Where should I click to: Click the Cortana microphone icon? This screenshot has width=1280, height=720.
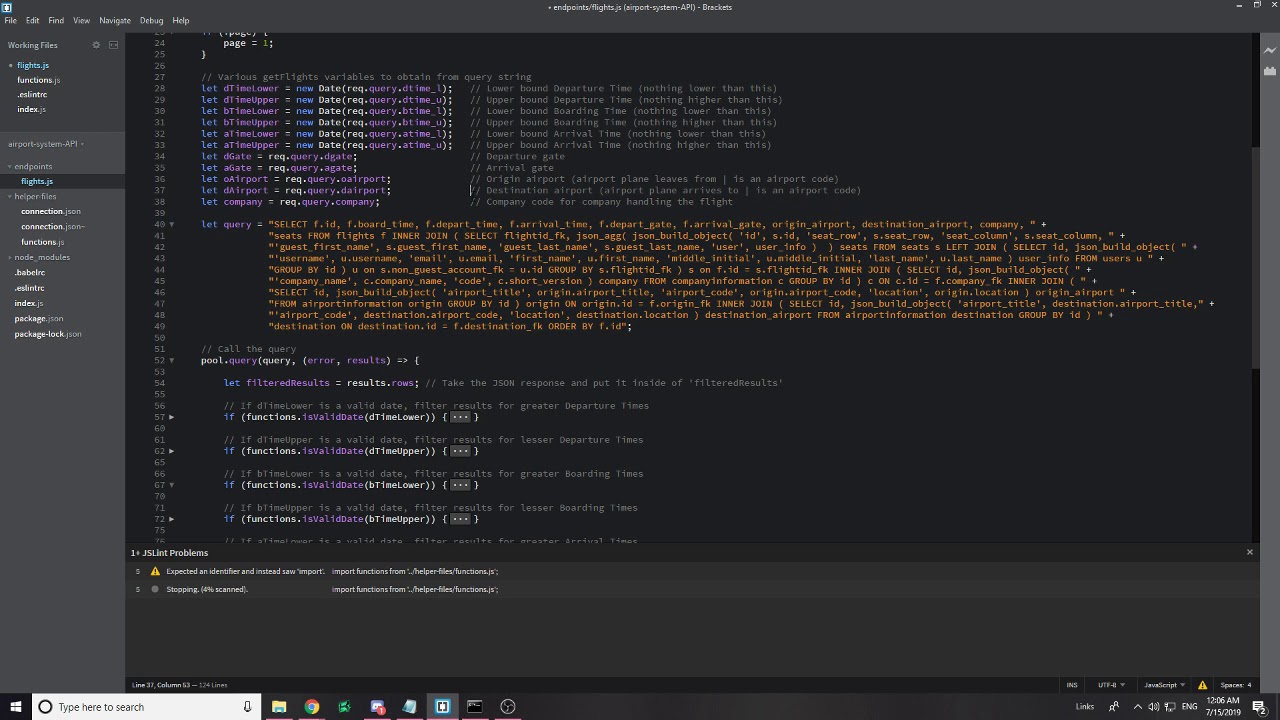click(247, 707)
